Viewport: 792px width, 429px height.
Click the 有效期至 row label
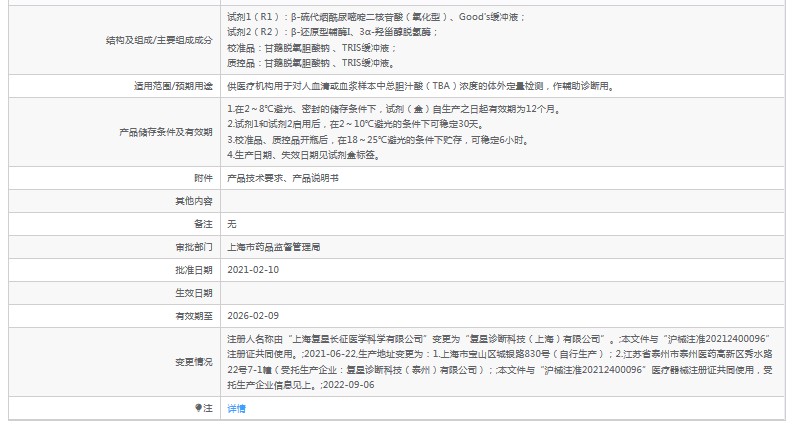pyautogui.click(x=194, y=316)
